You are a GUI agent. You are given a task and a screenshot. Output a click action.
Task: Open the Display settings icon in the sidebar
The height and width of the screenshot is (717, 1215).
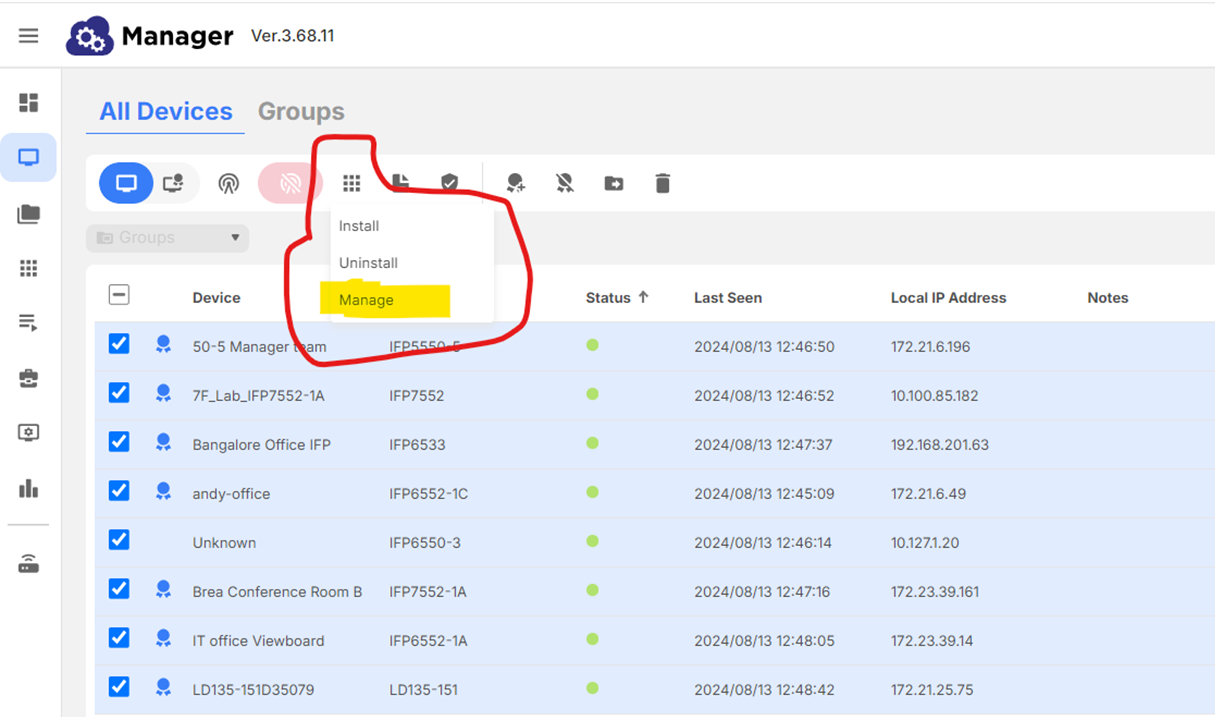[29, 433]
